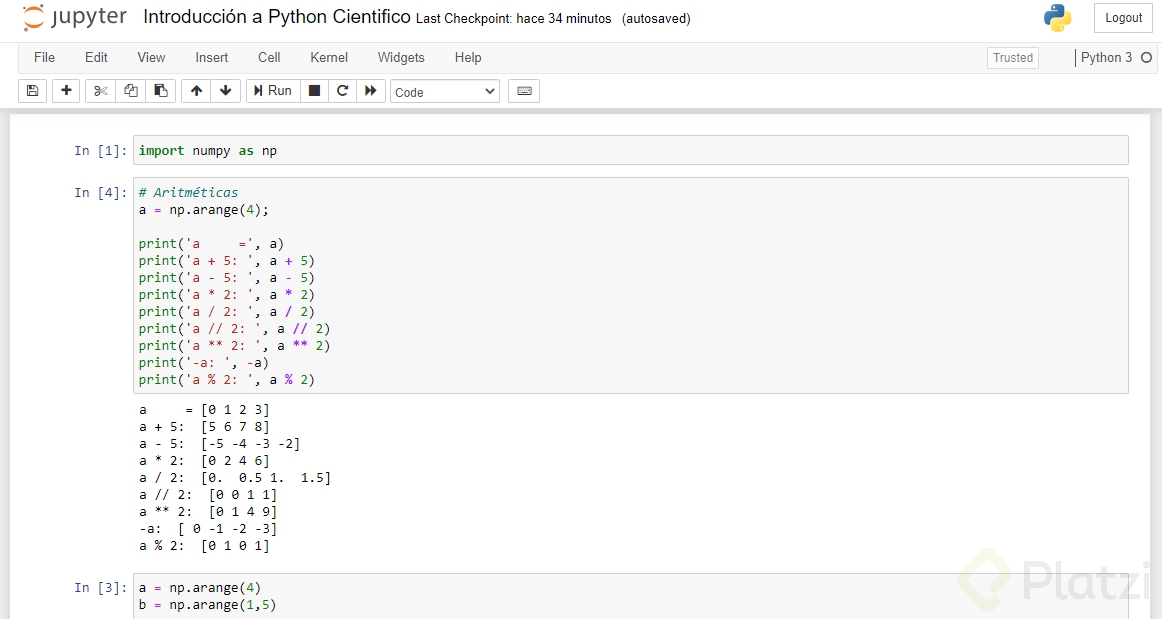Open the cell type dropdown showing Code

click(444, 91)
